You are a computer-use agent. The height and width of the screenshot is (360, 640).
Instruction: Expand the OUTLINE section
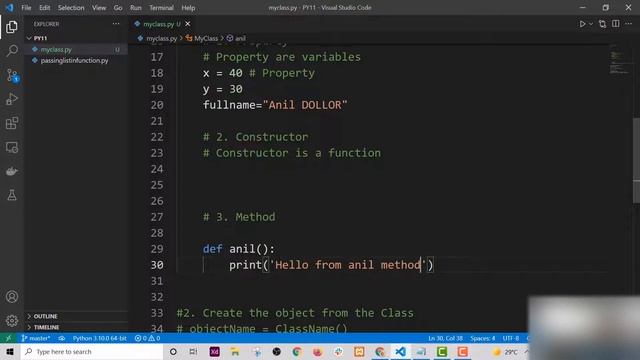tap(76, 316)
